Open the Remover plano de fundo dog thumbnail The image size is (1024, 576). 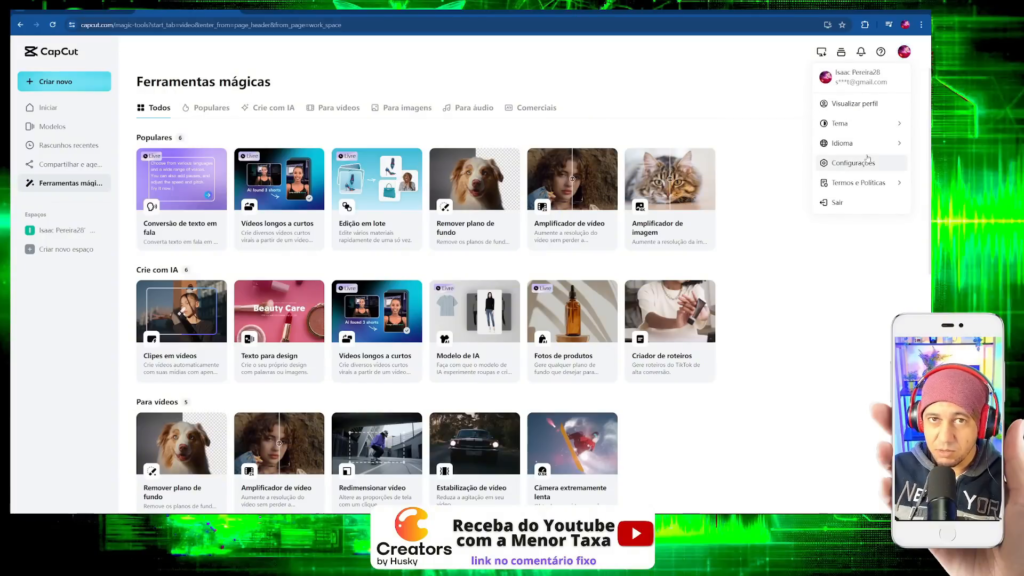tap(474, 180)
